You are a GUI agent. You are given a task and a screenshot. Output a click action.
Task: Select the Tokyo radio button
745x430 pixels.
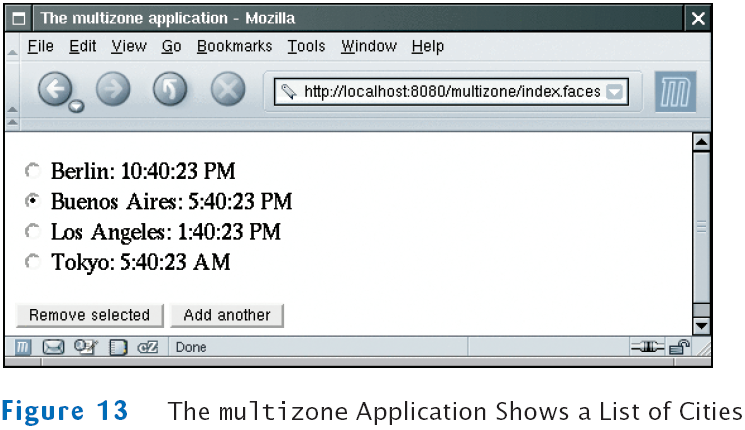click(34, 262)
